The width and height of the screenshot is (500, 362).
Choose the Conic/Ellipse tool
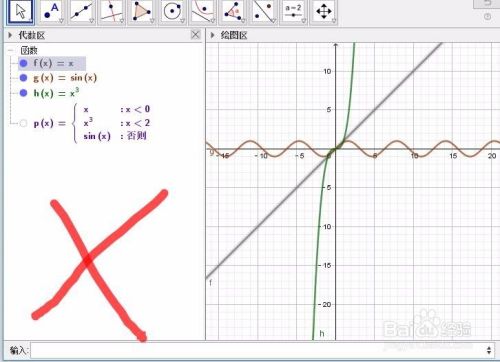pyautogui.click(x=203, y=11)
